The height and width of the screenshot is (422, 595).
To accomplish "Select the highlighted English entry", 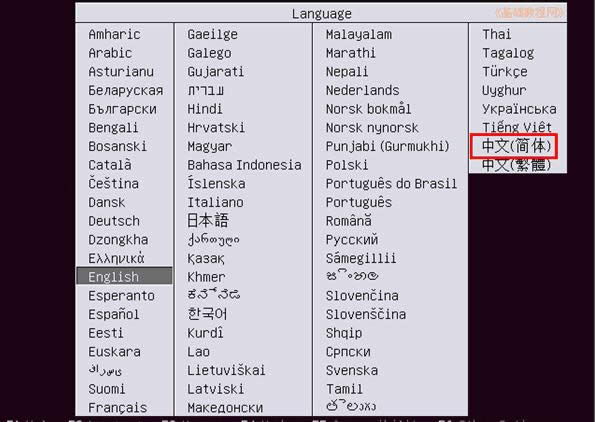I will tap(124, 276).
